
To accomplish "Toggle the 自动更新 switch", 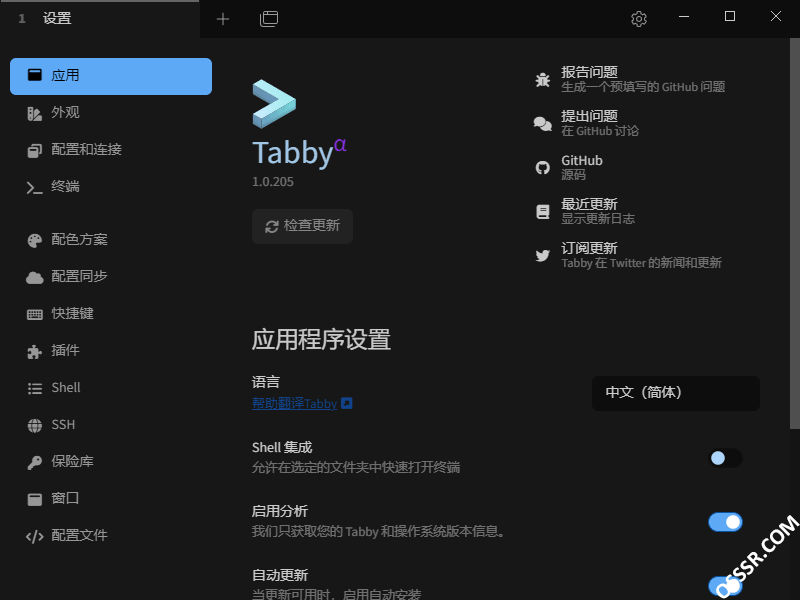I will click(x=725, y=586).
